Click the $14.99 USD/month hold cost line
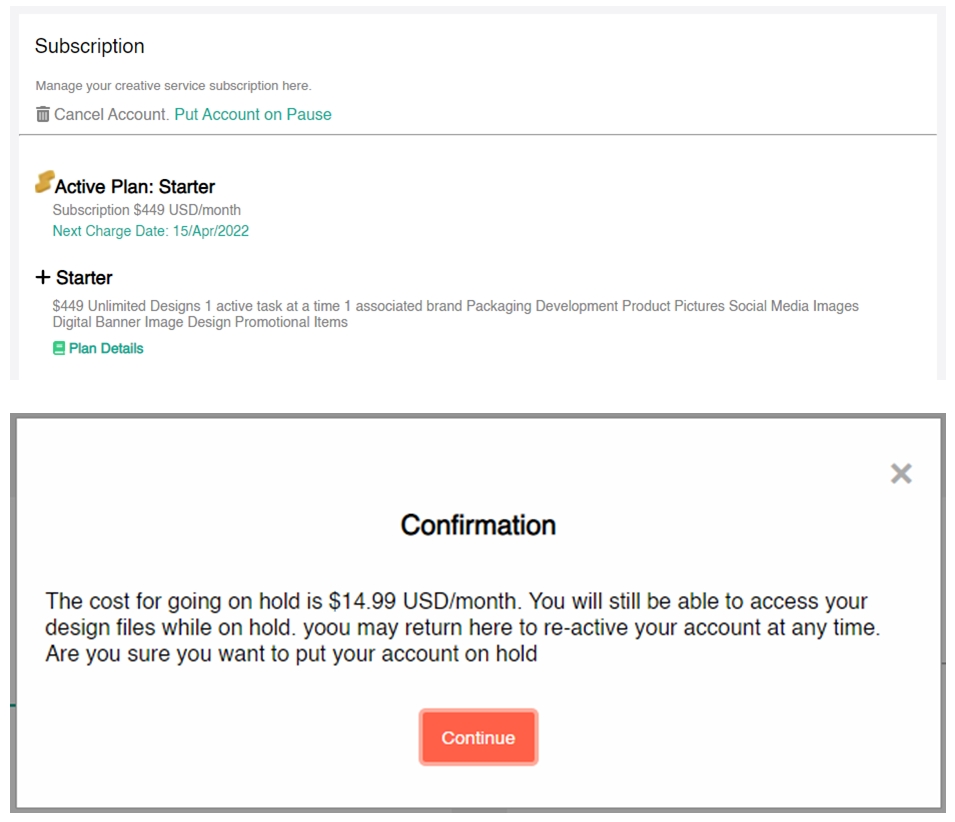Screen dimensions: 955x822 tap(456, 601)
